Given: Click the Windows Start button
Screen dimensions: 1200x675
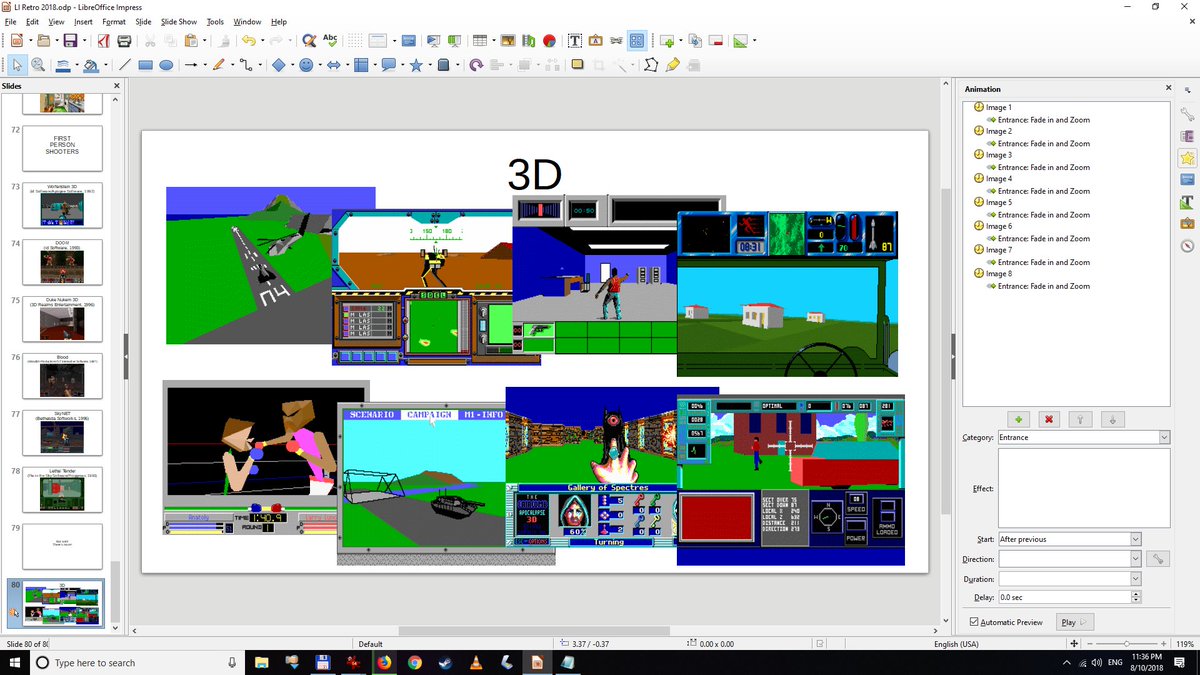Looking at the screenshot, I should point(15,662).
